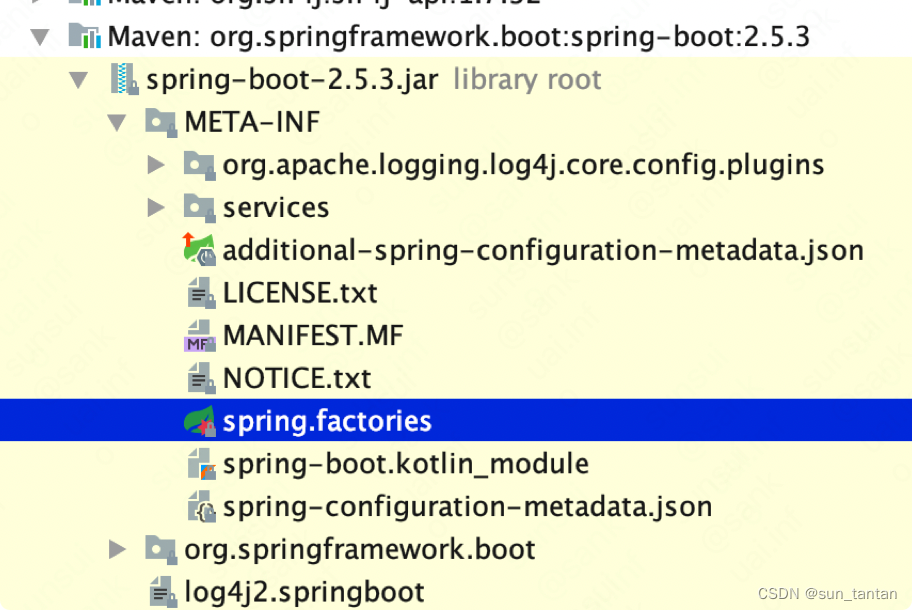Click the jar archive icon of spring-boot-2.5.3.jar
The image size is (912, 610).
tap(123, 79)
